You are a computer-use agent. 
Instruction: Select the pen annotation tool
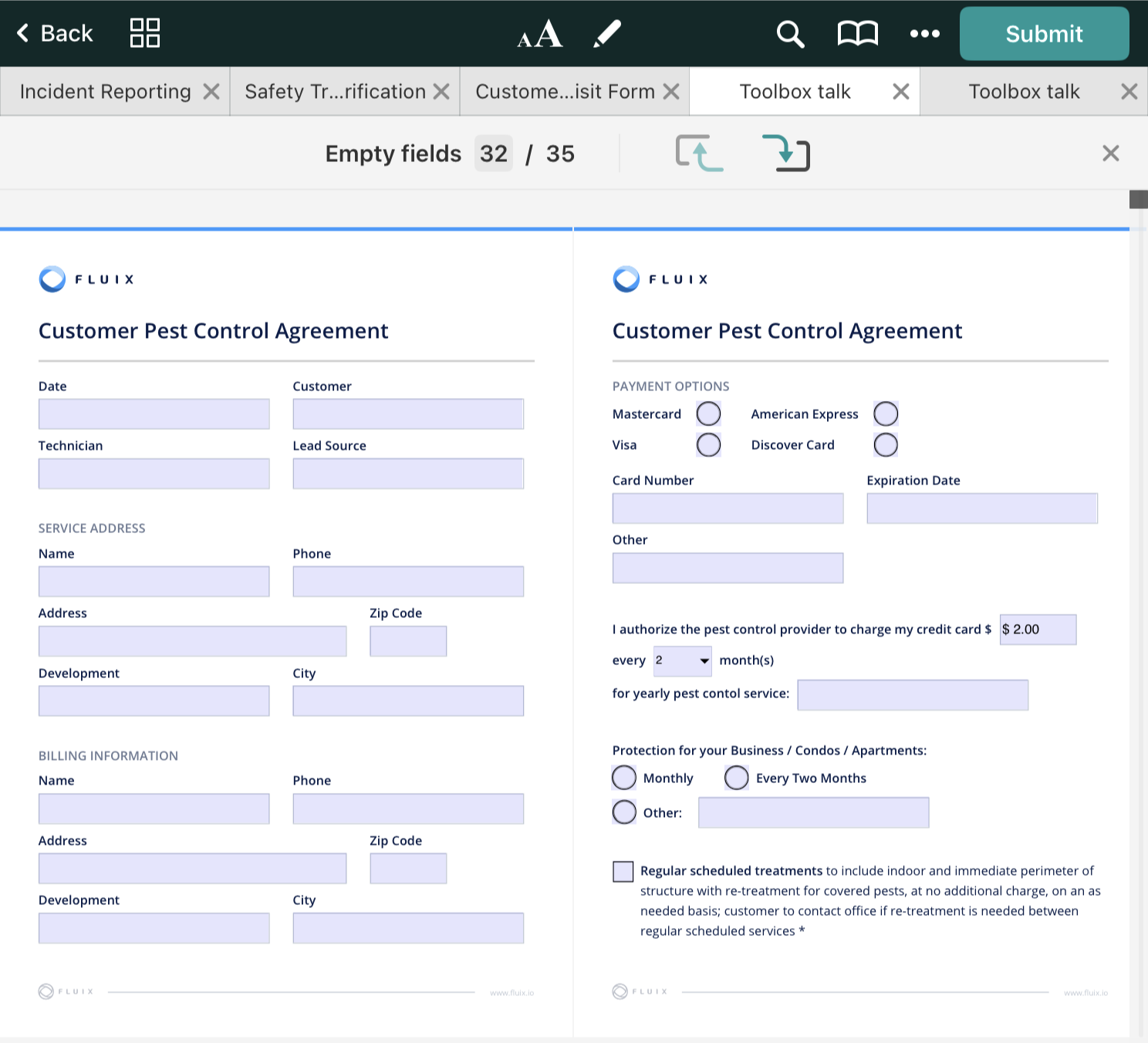coord(607,33)
